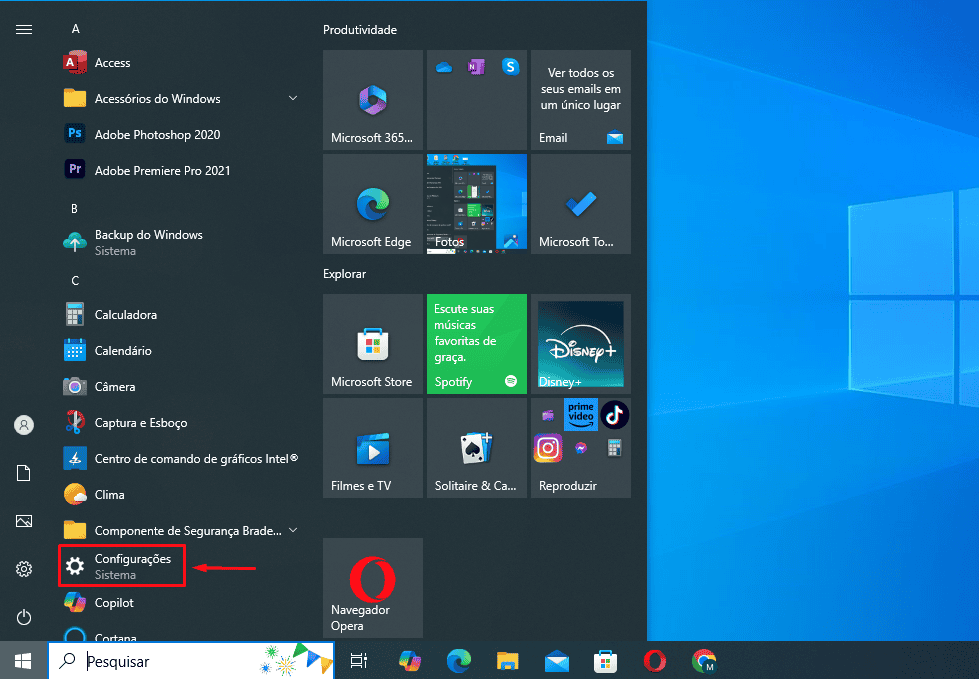The height and width of the screenshot is (679, 979).
Task: Open the Clima weather app
Action: coord(180,495)
